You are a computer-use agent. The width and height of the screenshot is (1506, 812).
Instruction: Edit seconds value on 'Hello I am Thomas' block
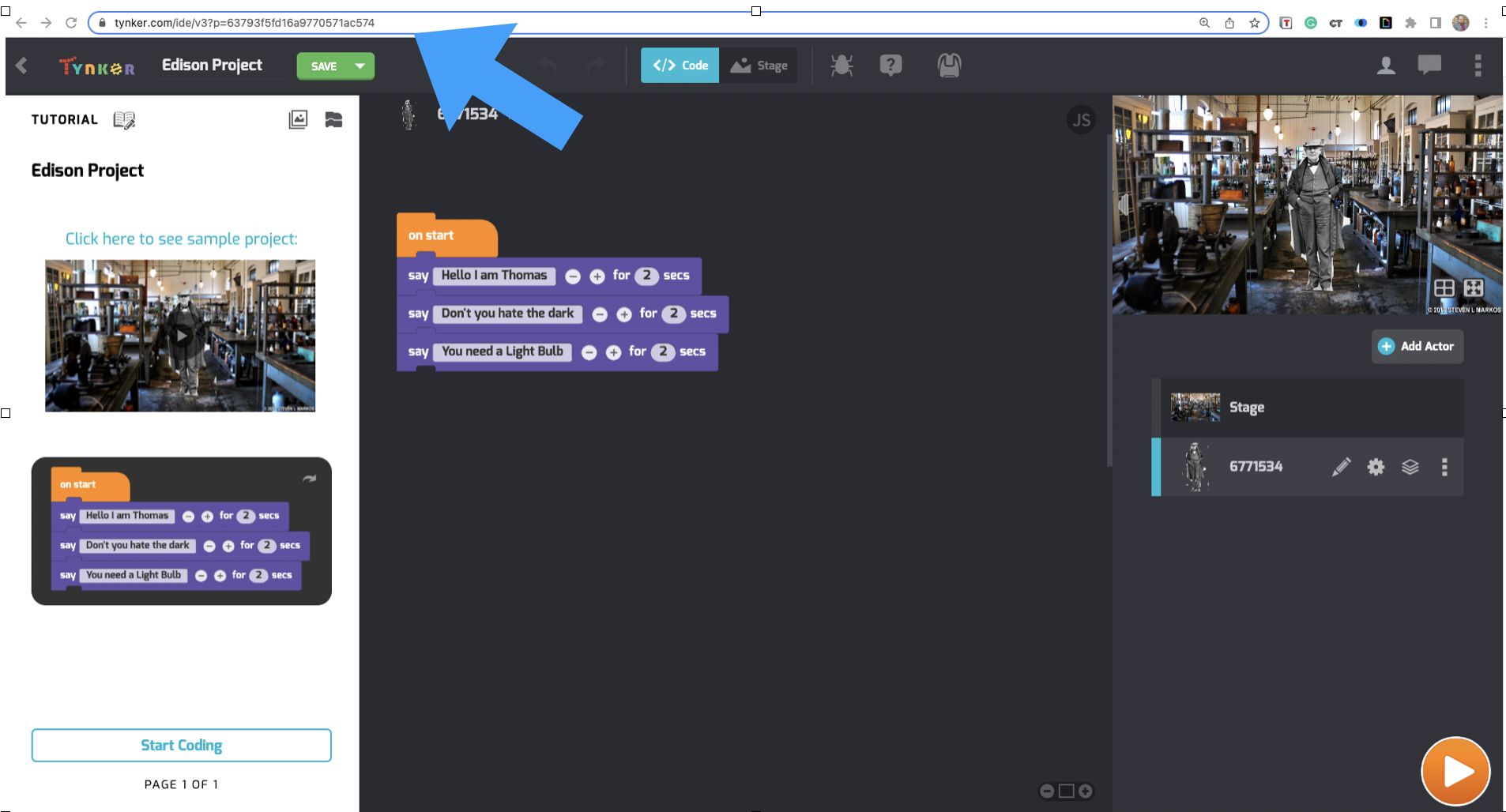point(647,276)
